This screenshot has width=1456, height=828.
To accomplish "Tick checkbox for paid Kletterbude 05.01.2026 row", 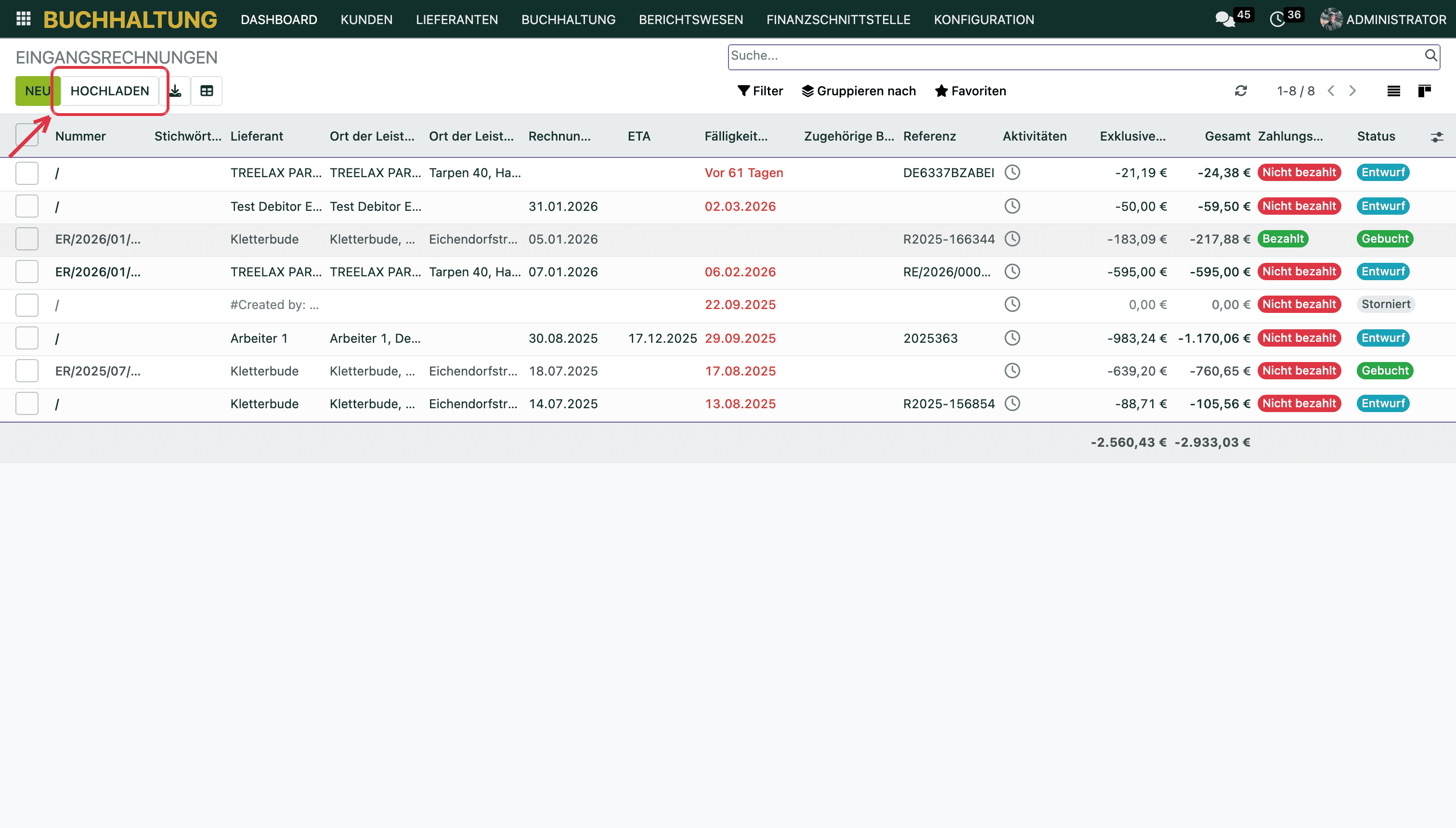I will point(27,239).
